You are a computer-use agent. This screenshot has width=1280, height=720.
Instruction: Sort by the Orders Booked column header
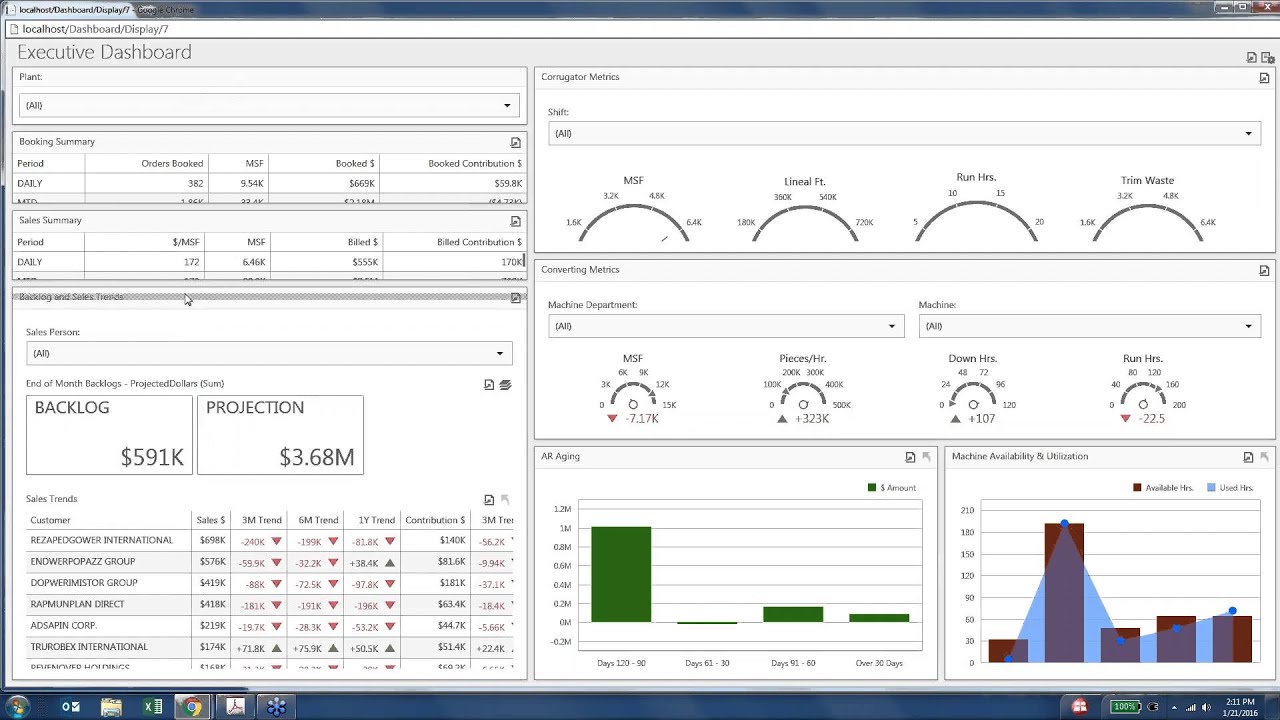pyautogui.click(x=172, y=163)
